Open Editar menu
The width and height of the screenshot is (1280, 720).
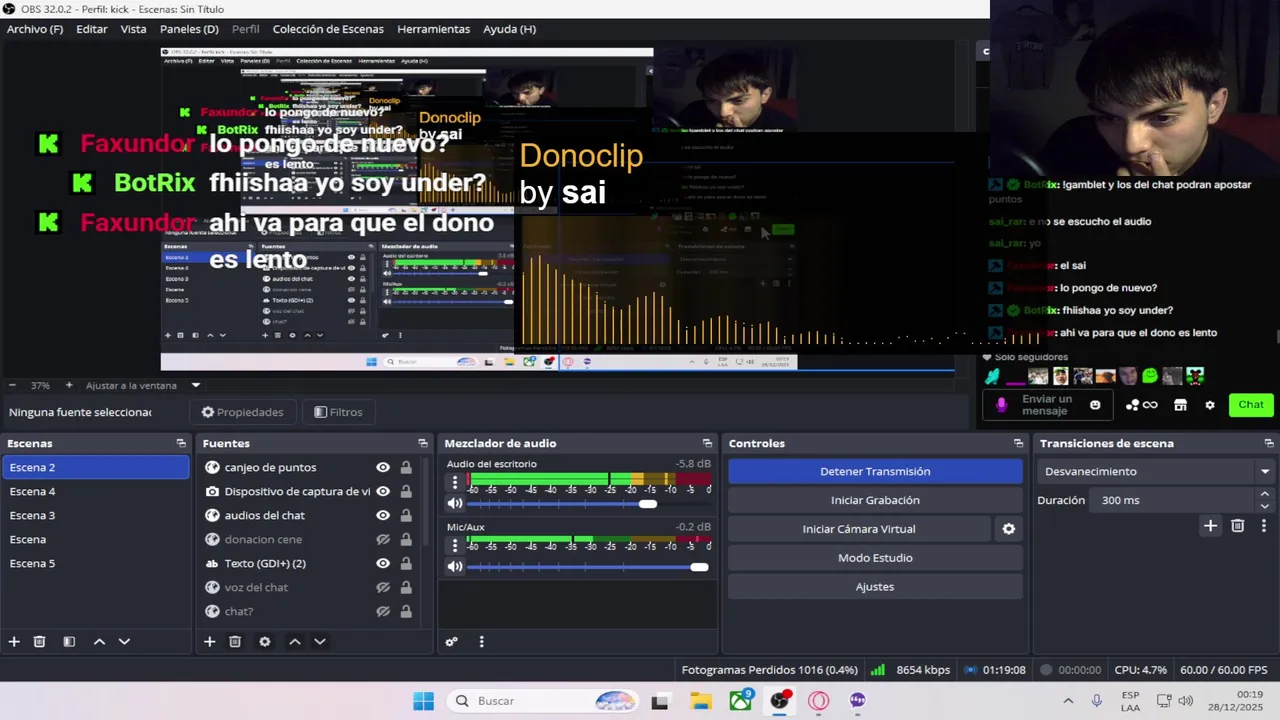point(92,29)
